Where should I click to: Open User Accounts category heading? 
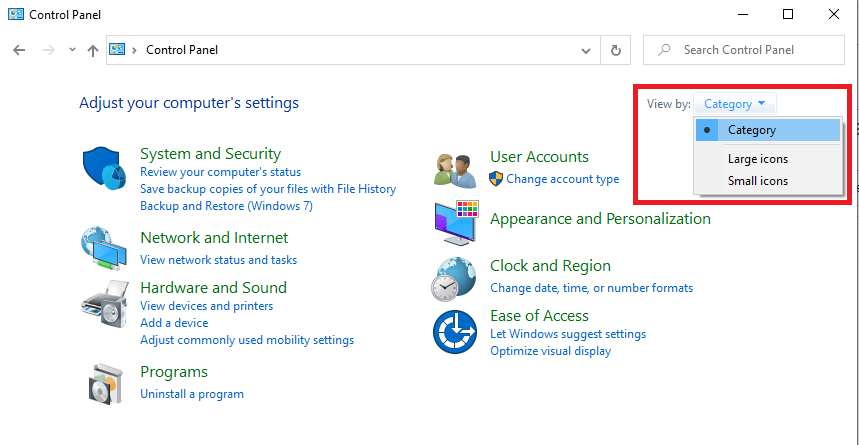pos(539,157)
